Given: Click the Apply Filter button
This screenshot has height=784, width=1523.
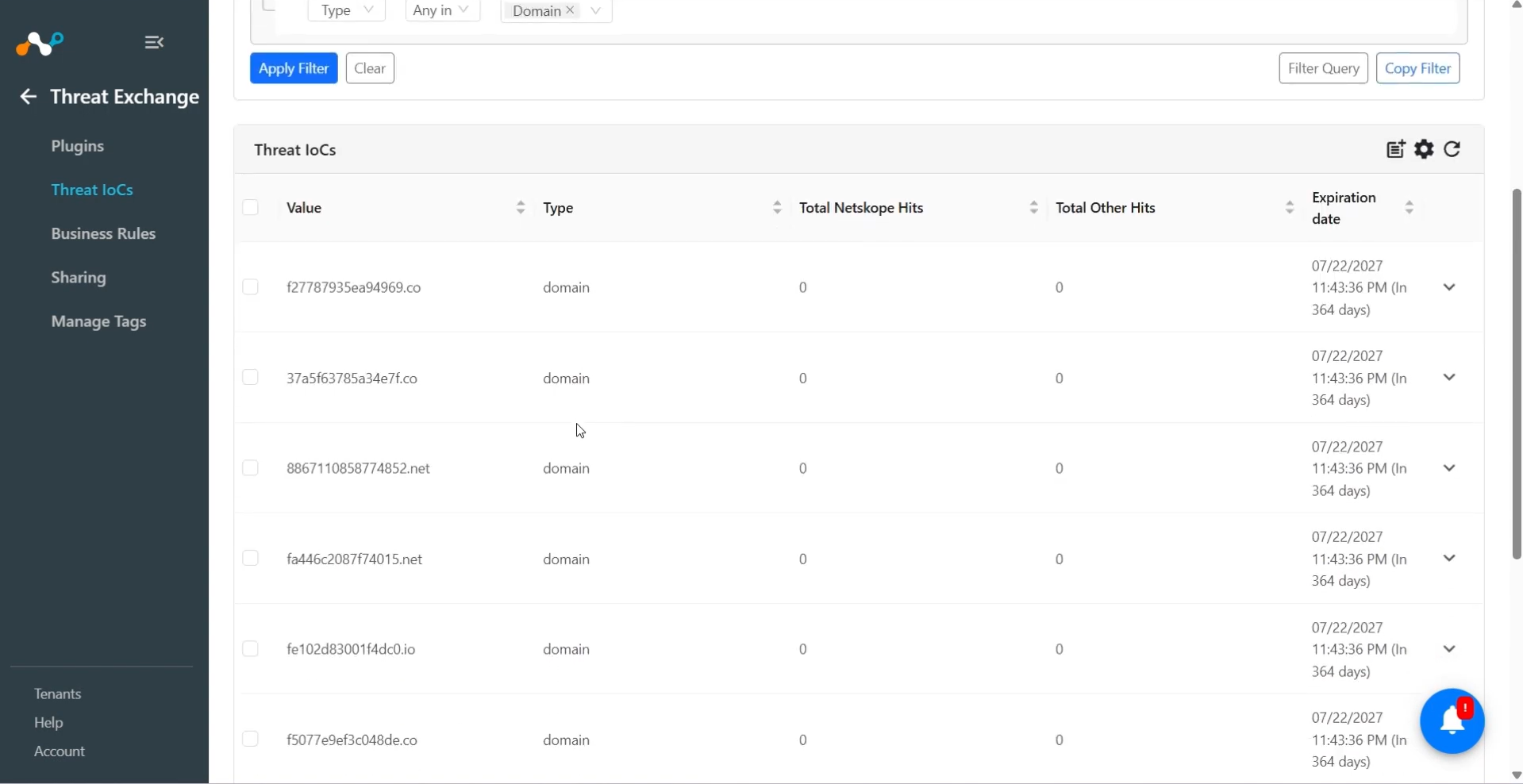Looking at the screenshot, I should [294, 68].
